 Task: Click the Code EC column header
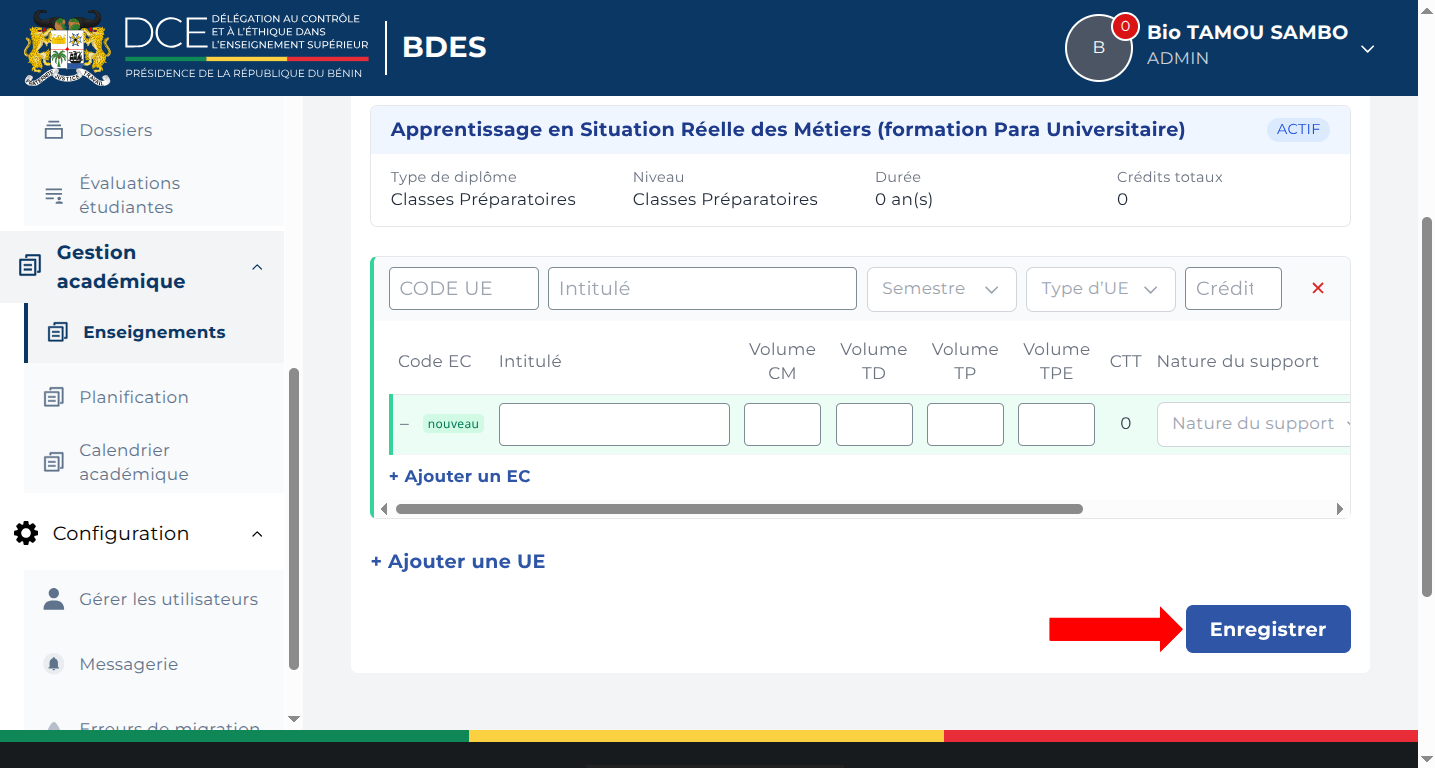pyautogui.click(x=434, y=361)
